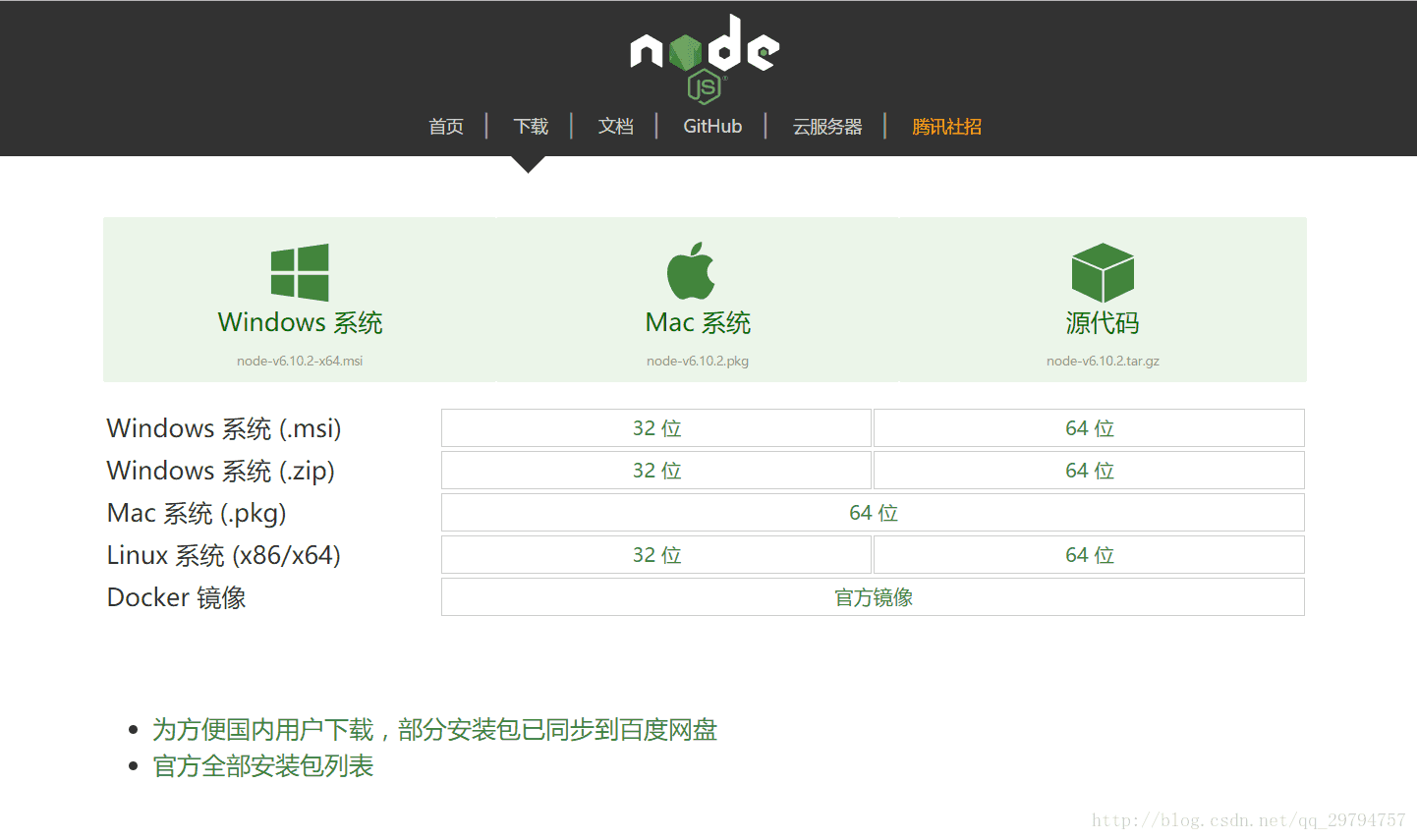1417x840 pixels.
Task: Open the Docker 官方镜像 link
Action: pyautogui.click(x=873, y=597)
